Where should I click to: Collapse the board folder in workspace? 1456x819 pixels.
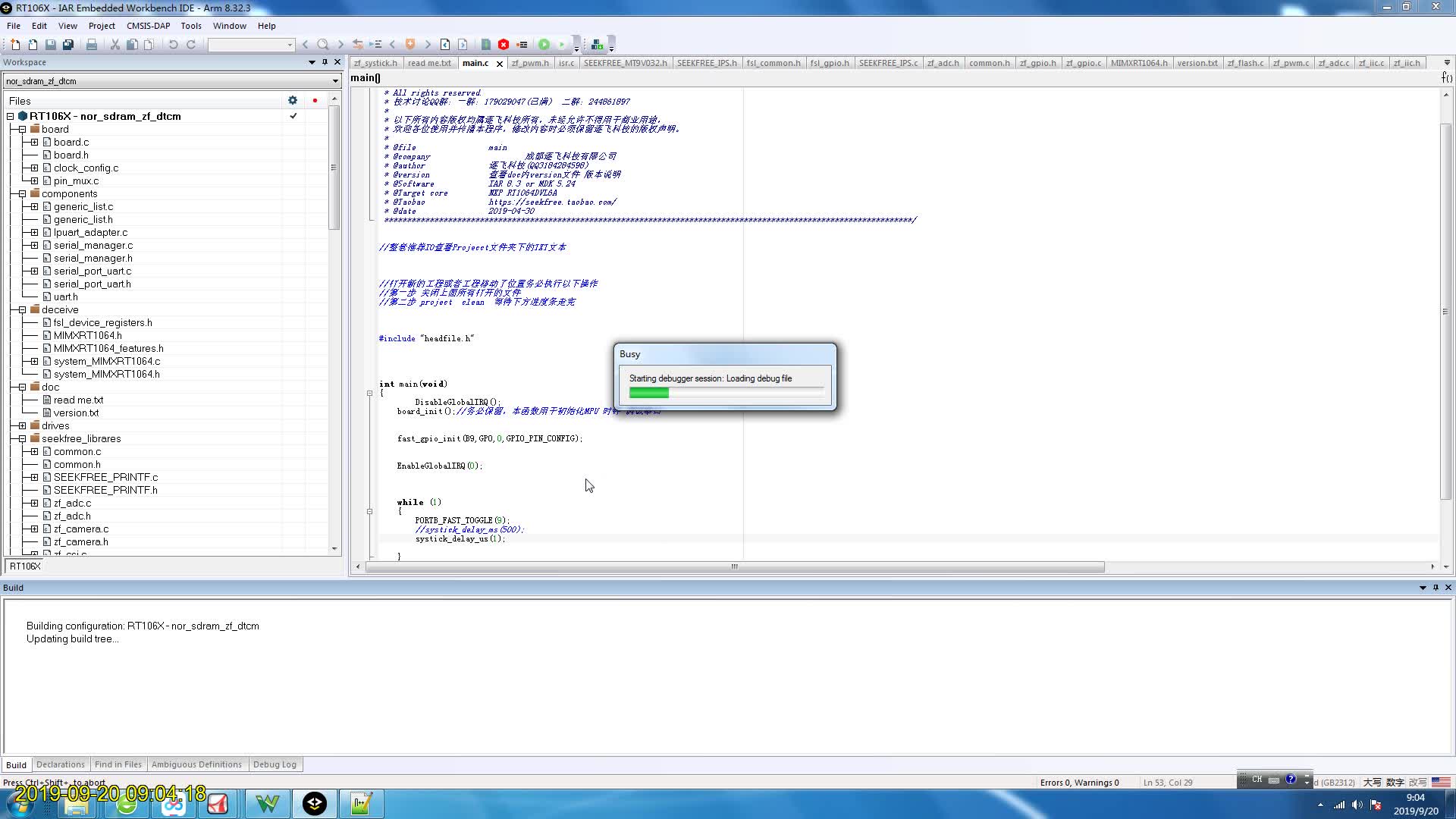[23, 129]
